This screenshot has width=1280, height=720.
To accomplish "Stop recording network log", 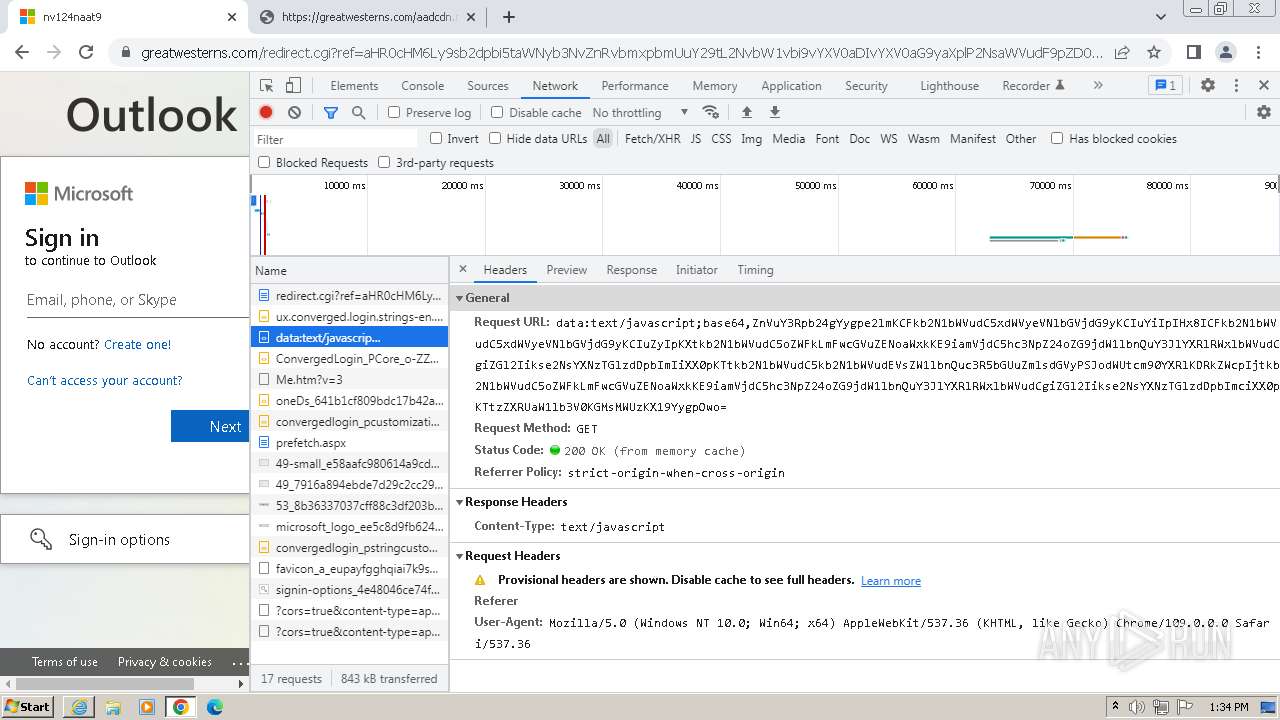I will (x=266, y=113).
